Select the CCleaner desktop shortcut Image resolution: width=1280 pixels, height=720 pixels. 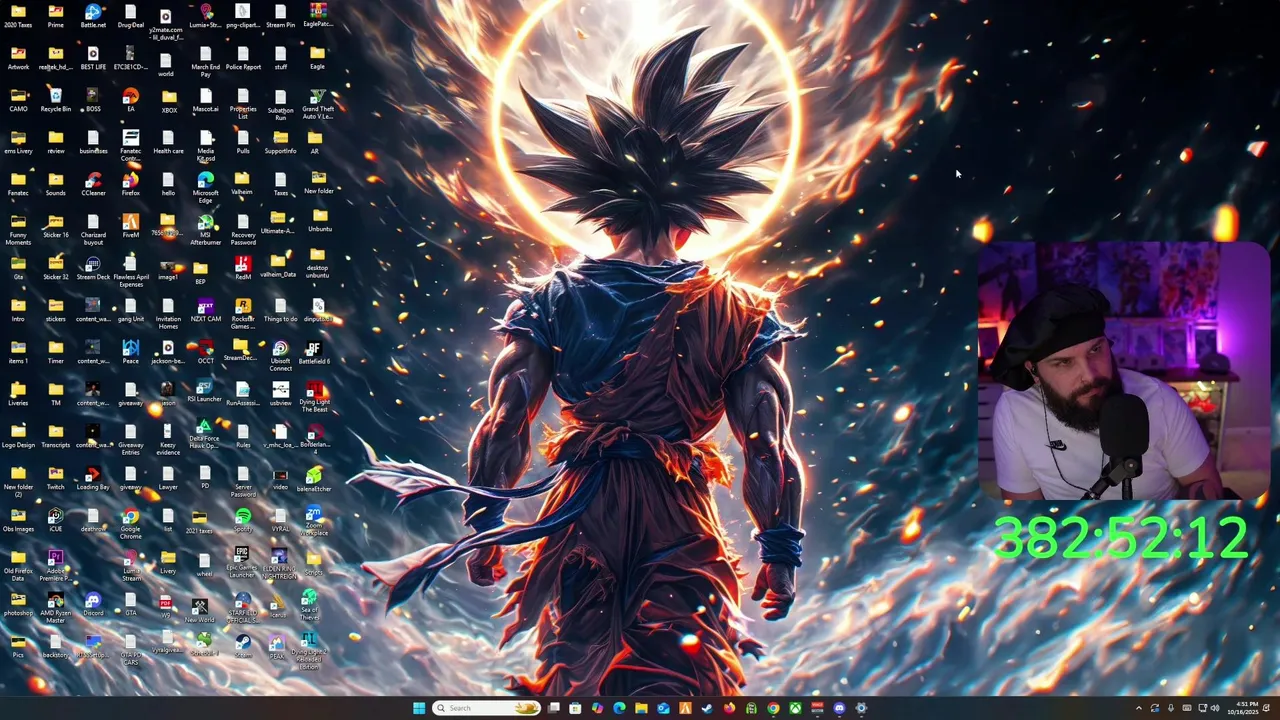(93, 185)
